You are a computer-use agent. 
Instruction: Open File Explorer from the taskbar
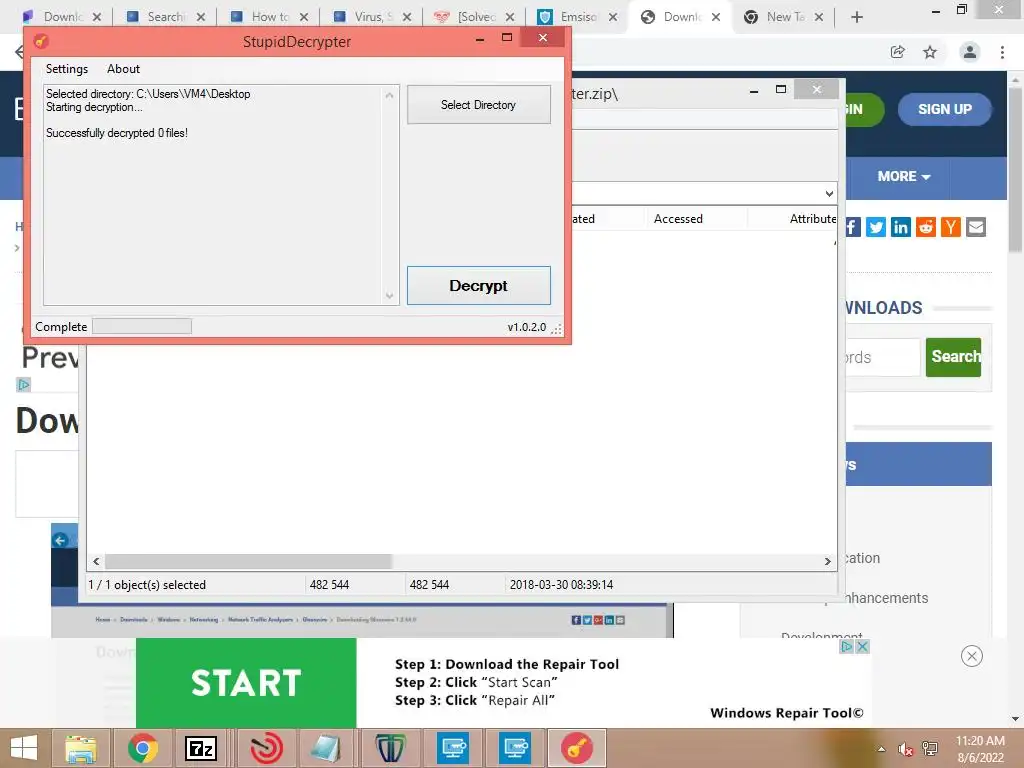coord(81,748)
